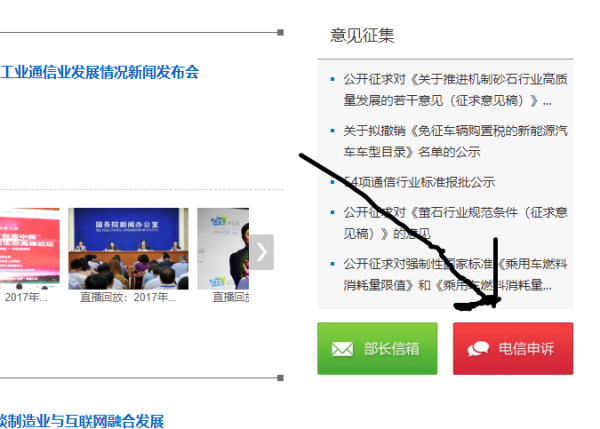The image size is (600, 429).
Task: Open the 直播回放：2017年 caption under blue photo
Action: 128,297
